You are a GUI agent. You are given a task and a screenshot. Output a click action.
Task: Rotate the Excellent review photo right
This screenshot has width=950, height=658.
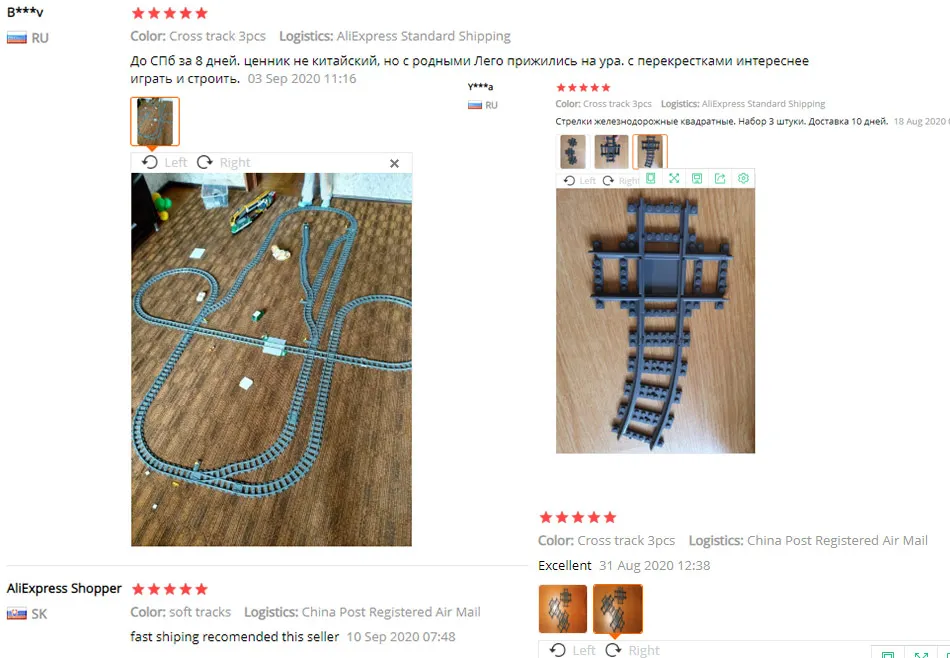(x=631, y=650)
